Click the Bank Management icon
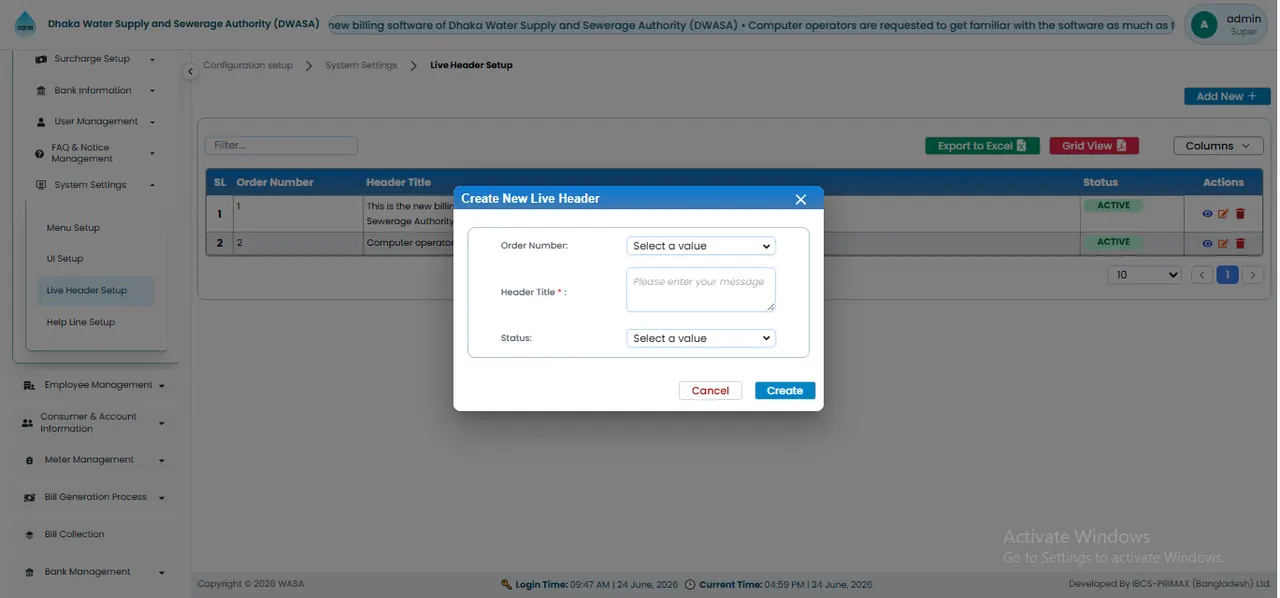The height and width of the screenshot is (598, 1280). (30, 572)
